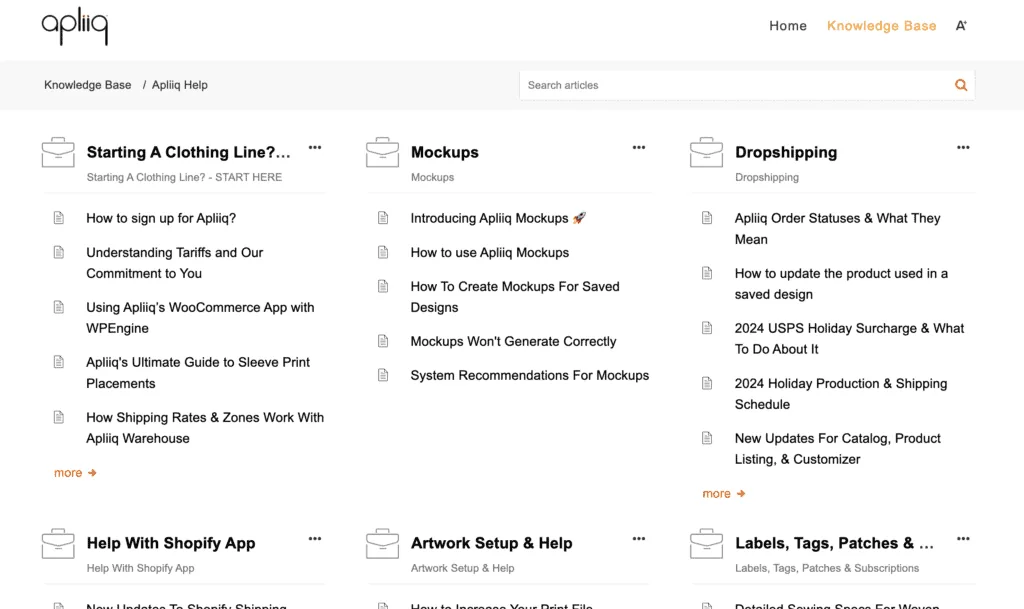
Task: Click the font size accessibility icon
Action: click(x=961, y=26)
